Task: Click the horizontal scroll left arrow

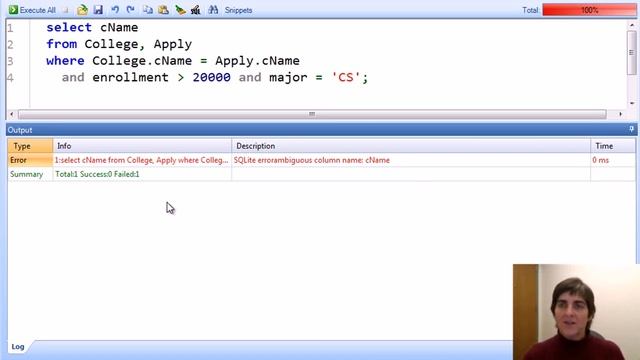Action: tap(11, 114)
